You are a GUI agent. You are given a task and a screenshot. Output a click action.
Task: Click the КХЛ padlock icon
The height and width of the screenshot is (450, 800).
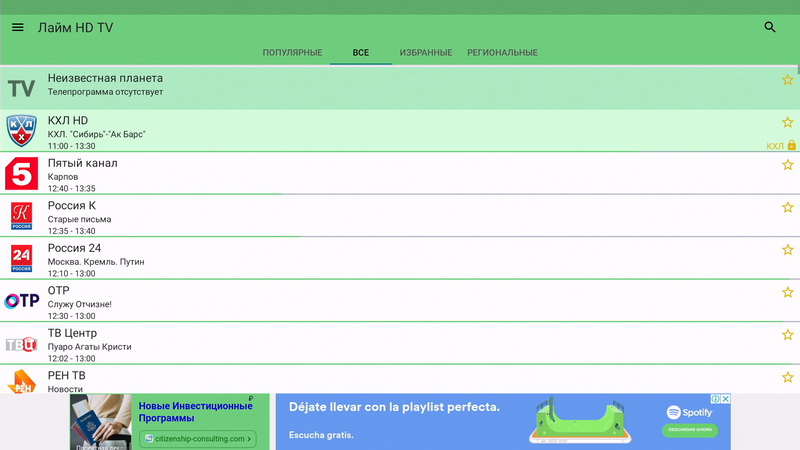[x=791, y=146]
